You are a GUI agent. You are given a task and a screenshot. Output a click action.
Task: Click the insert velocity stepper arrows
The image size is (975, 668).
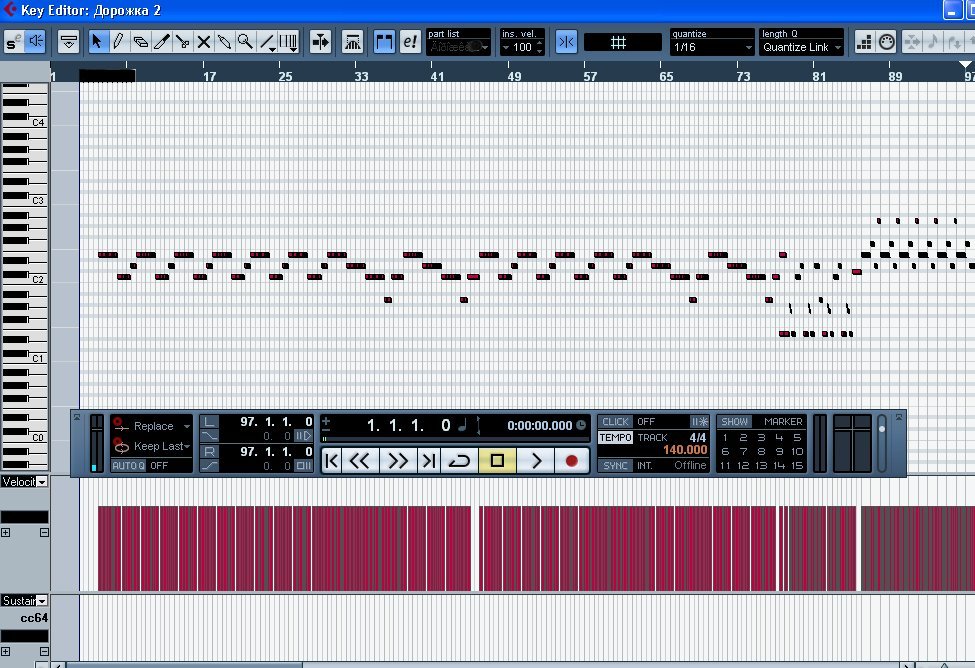(x=539, y=47)
